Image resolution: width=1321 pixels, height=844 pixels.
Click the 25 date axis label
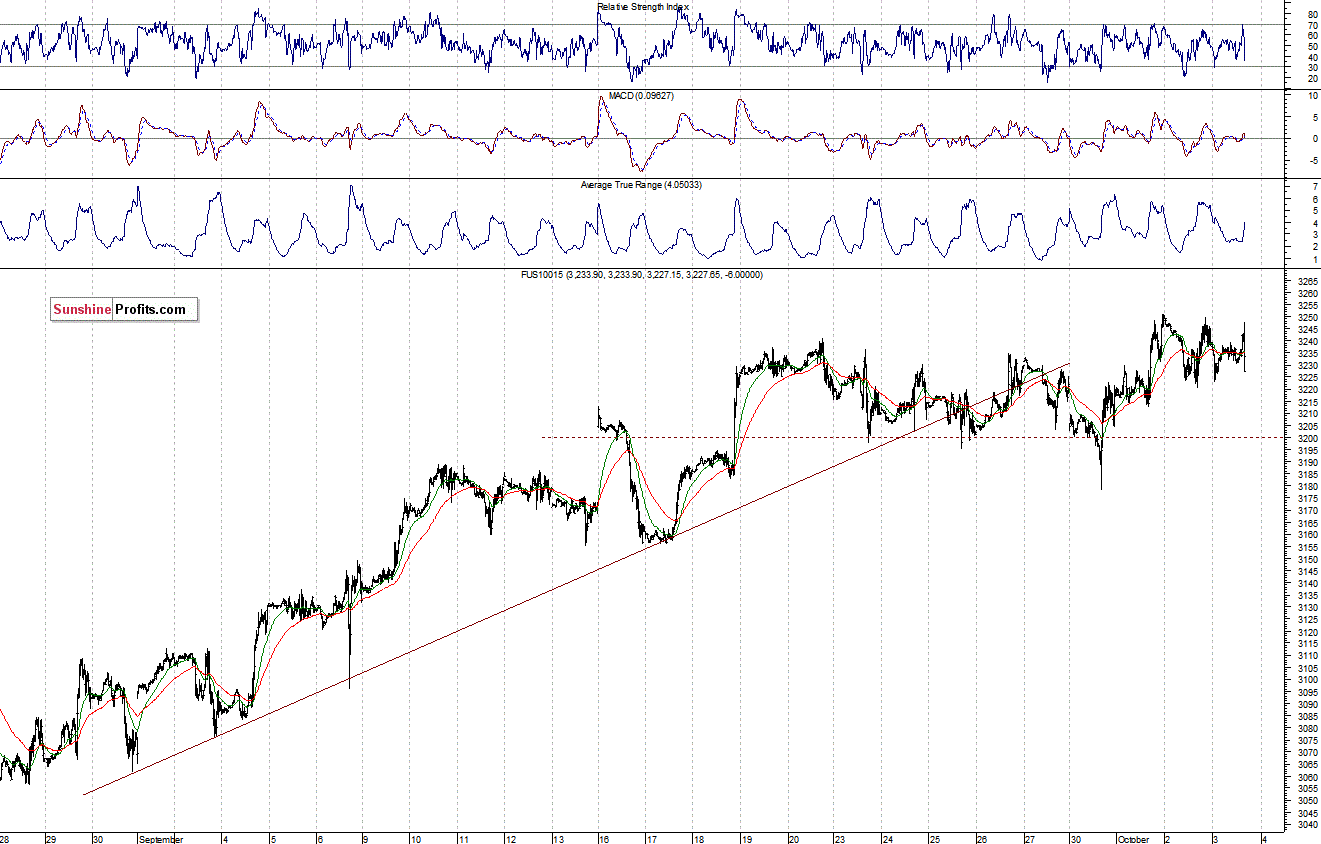pyautogui.click(x=934, y=838)
